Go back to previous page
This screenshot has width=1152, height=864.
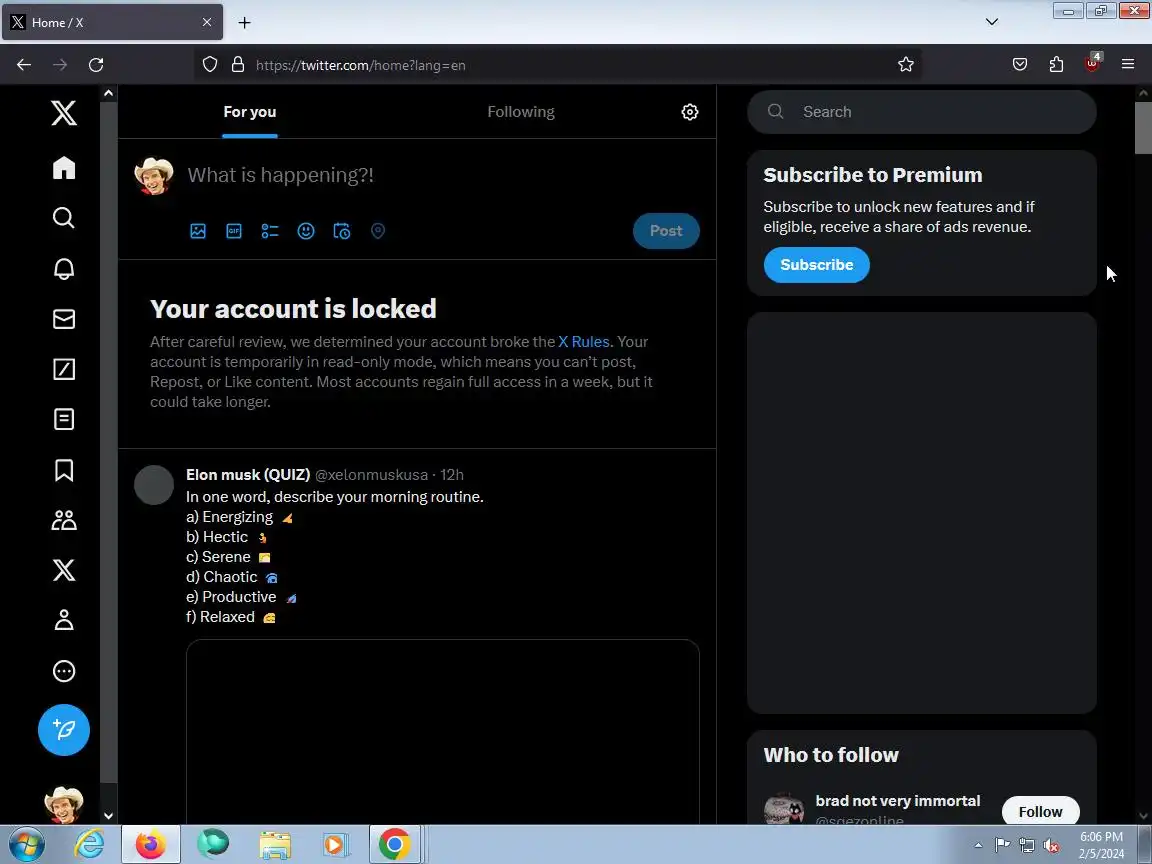24,65
